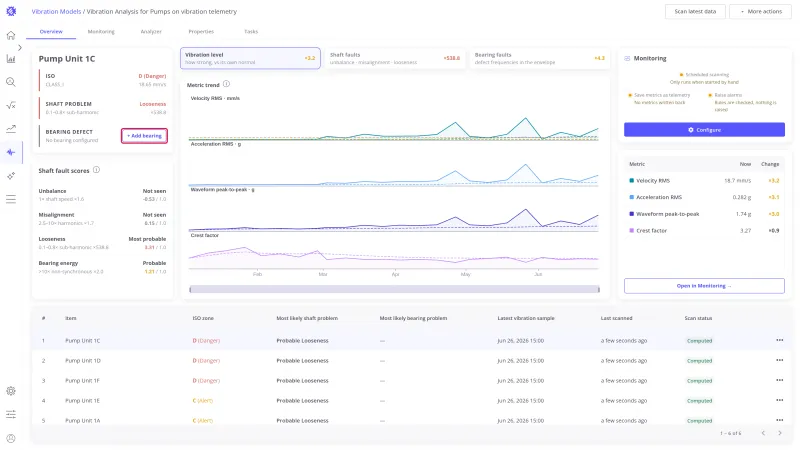Open the sliders preferences sidebar icon
Screen dimensions: 800x450
pyautogui.click(x=11, y=414)
